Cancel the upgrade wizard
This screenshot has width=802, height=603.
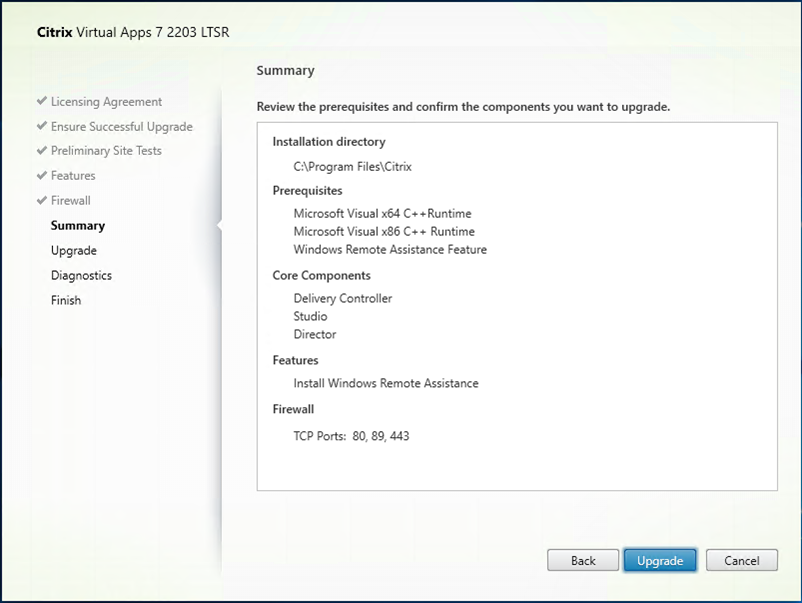[741, 561]
